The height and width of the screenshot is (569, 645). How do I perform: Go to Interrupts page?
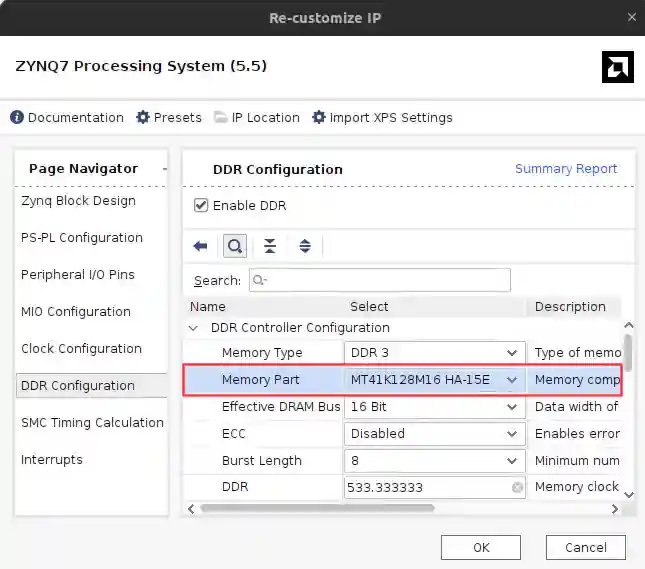coord(52,460)
